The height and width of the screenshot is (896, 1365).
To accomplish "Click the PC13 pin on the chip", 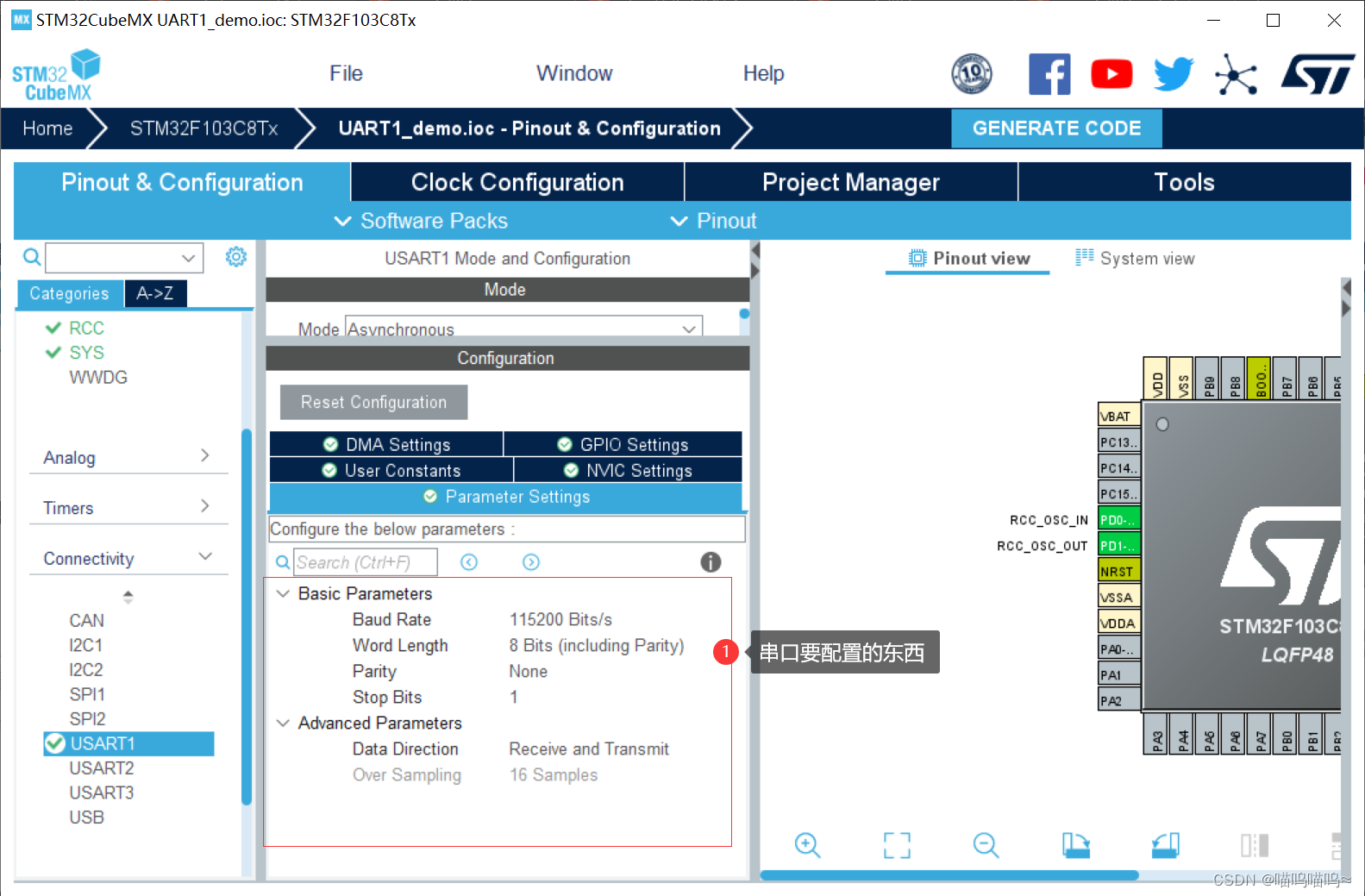I will click(x=1119, y=442).
